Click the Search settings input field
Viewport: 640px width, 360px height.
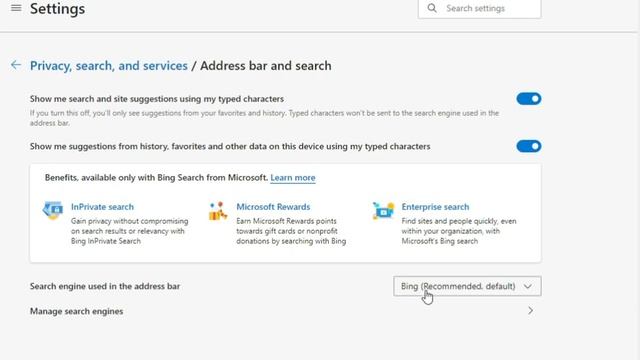[x=480, y=9]
